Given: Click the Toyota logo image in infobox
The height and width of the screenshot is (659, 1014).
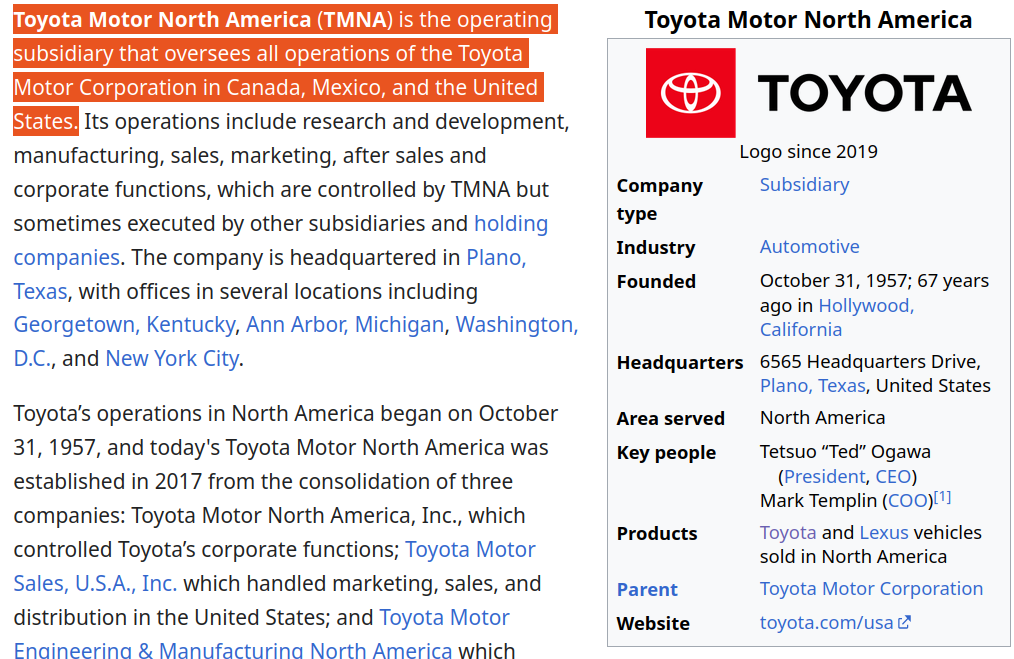Looking at the screenshot, I should pyautogui.click(x=808, y=93).
